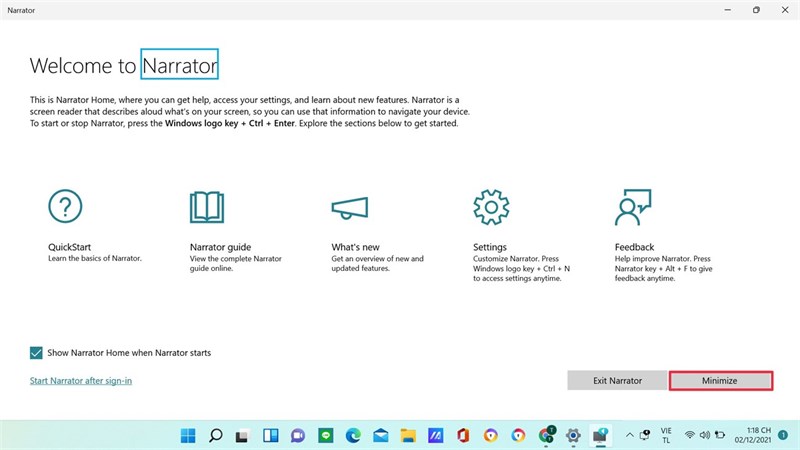This screenshot has height=450, width=800.
Task: Open taskbar Search magnifier
Action: tap(216, 435)
